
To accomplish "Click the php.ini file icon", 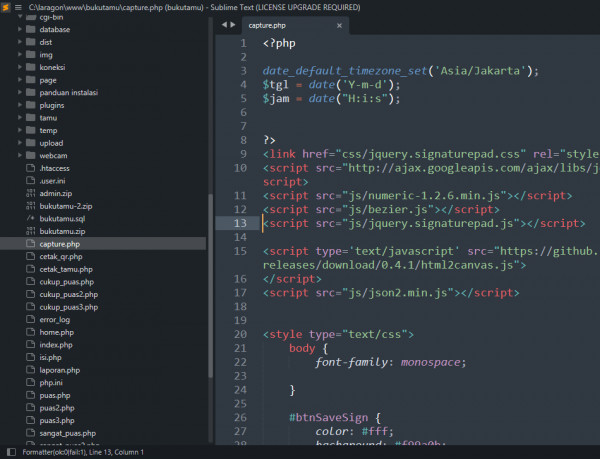I will pyautogui.click(x=31, y=382).
